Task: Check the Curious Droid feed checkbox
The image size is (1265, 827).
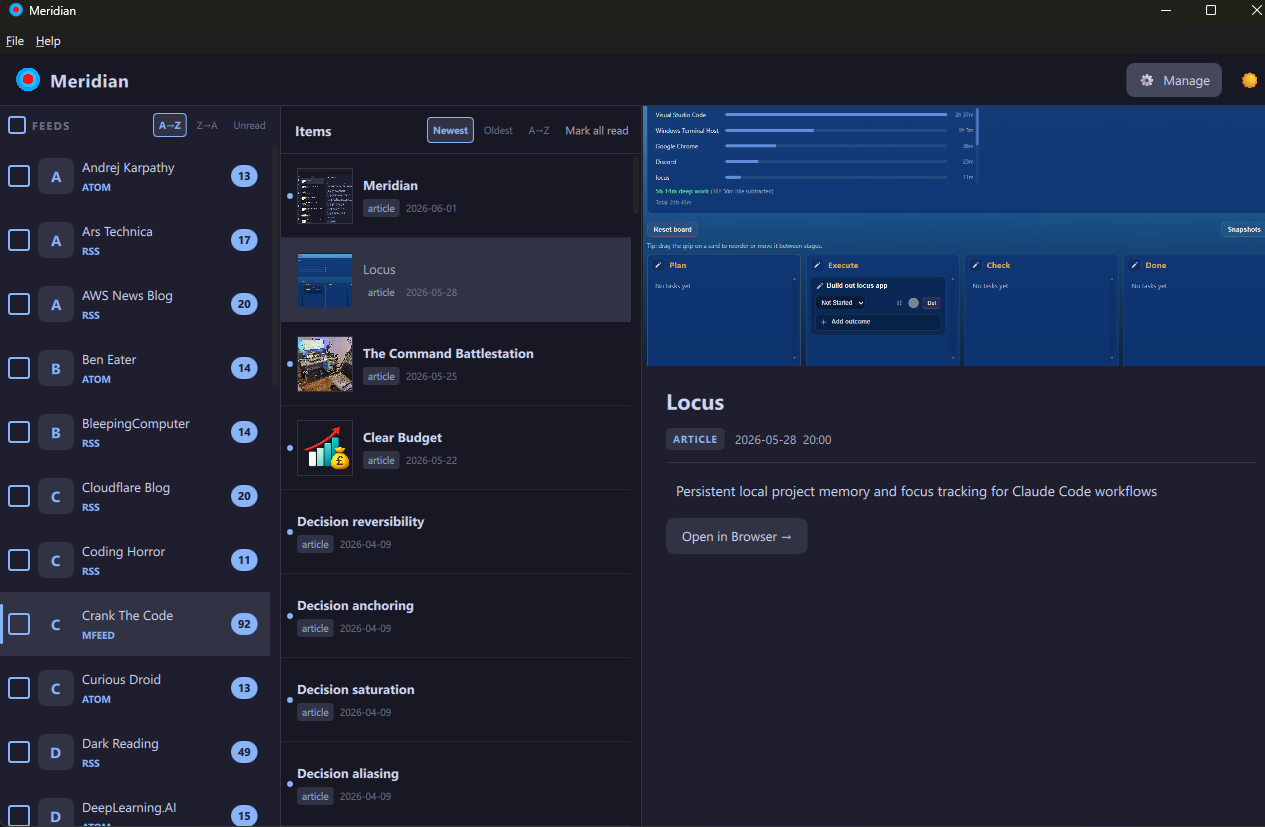Action: pos(19,688)
